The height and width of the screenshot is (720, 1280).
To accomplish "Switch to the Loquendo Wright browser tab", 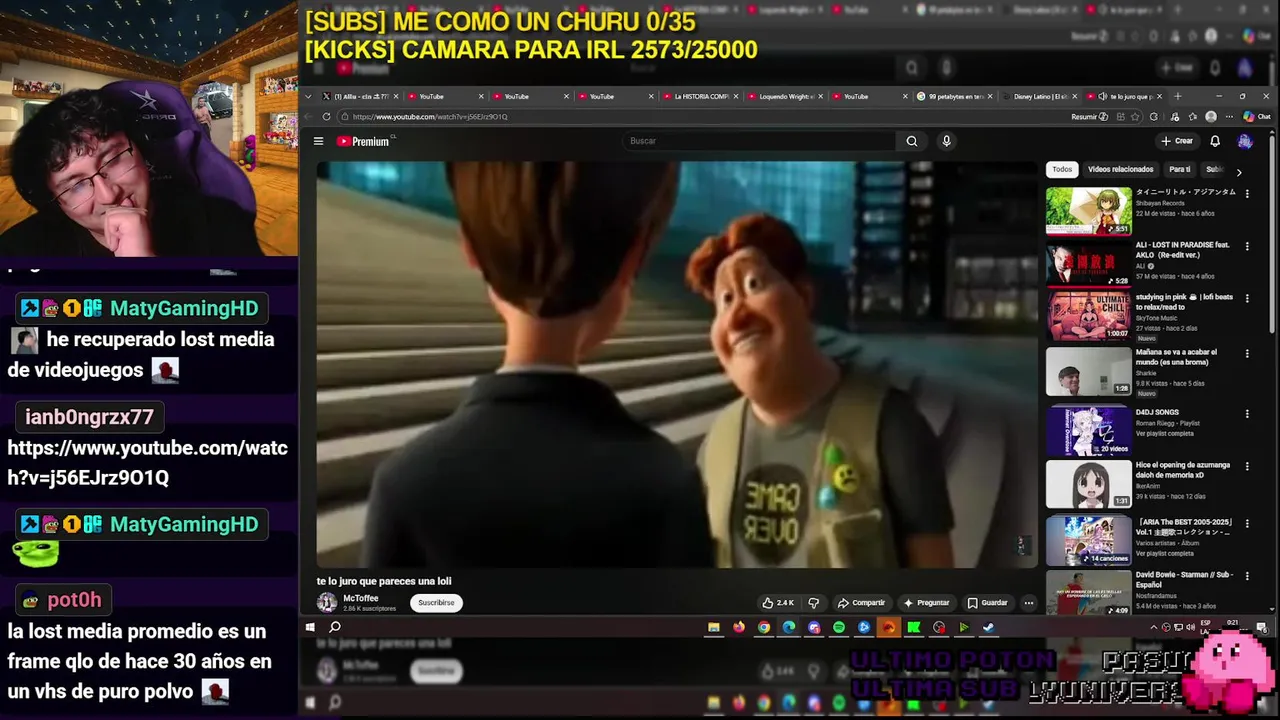I will [785, 96].
